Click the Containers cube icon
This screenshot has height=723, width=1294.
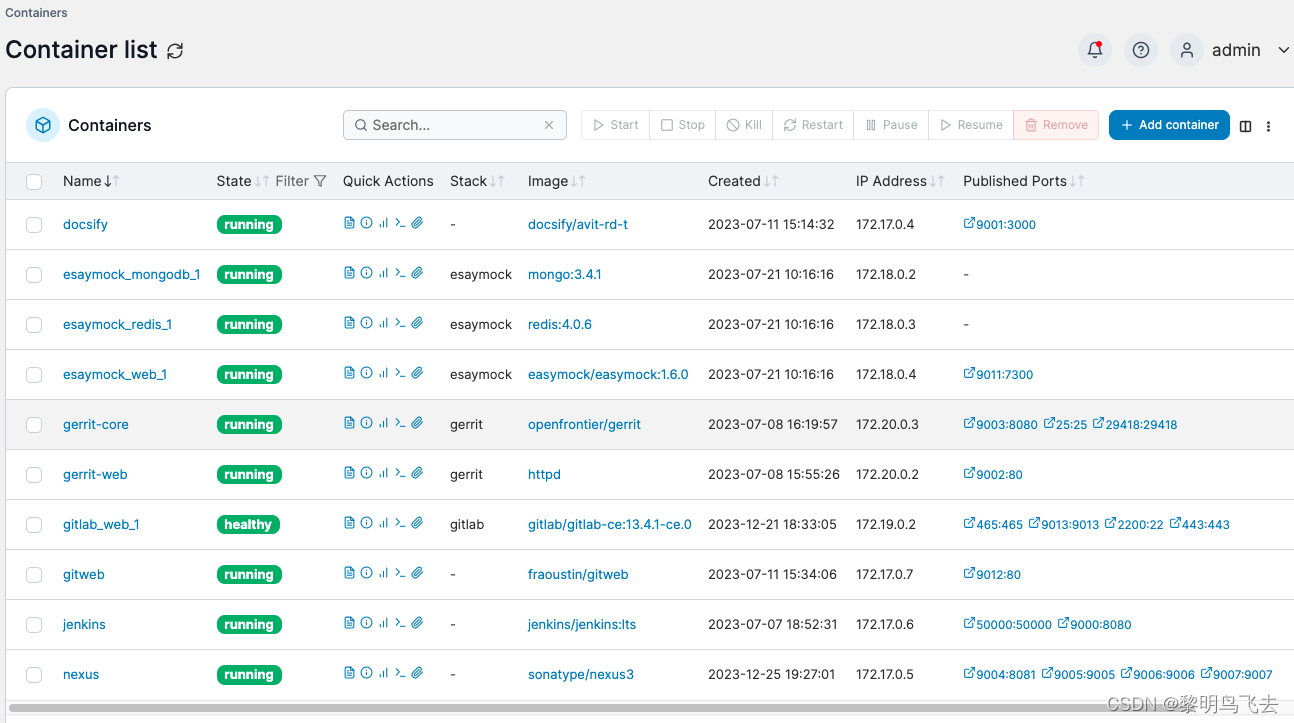[x=43, y=125]
